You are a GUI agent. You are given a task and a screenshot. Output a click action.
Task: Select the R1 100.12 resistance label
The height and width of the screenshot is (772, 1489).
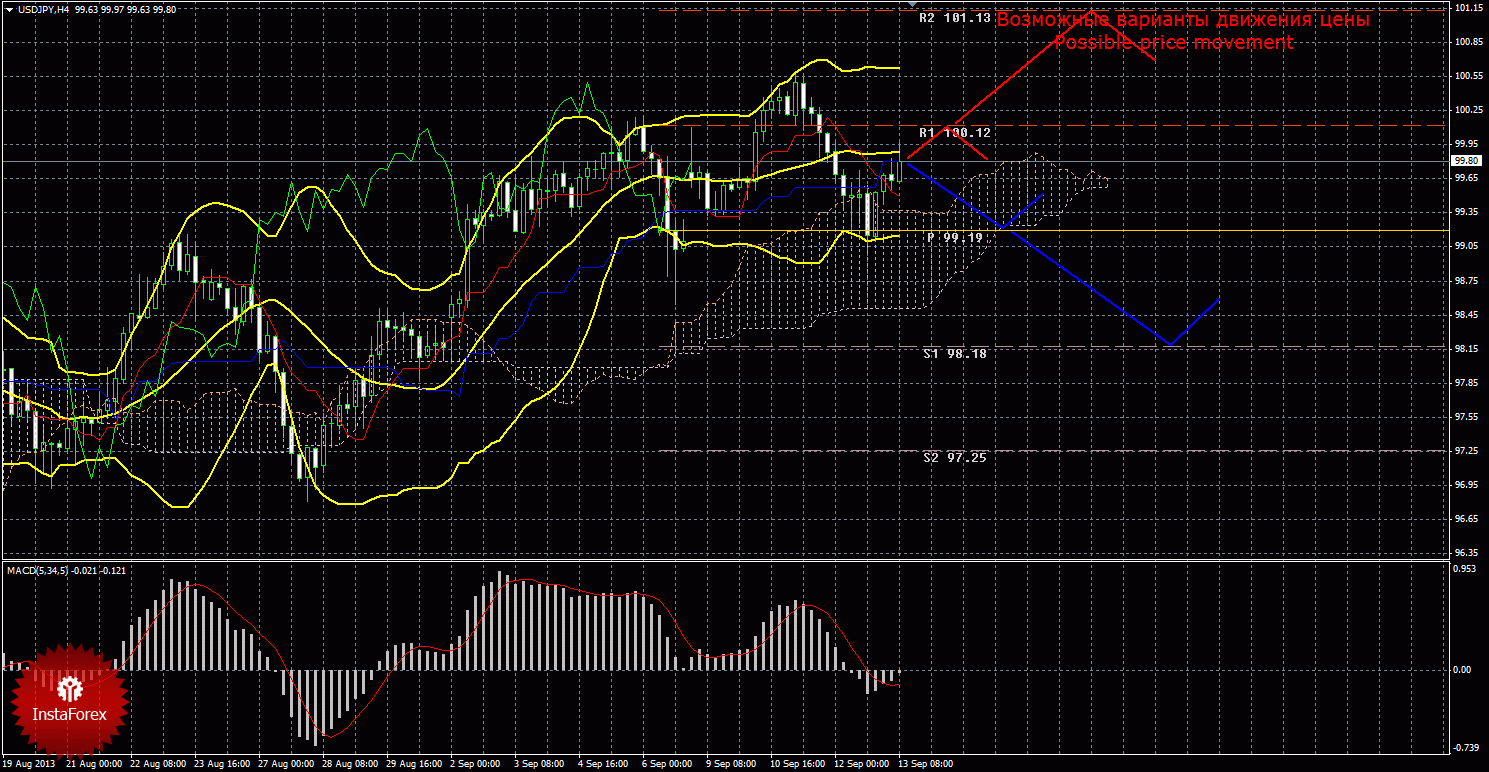[x=955, y=133]
